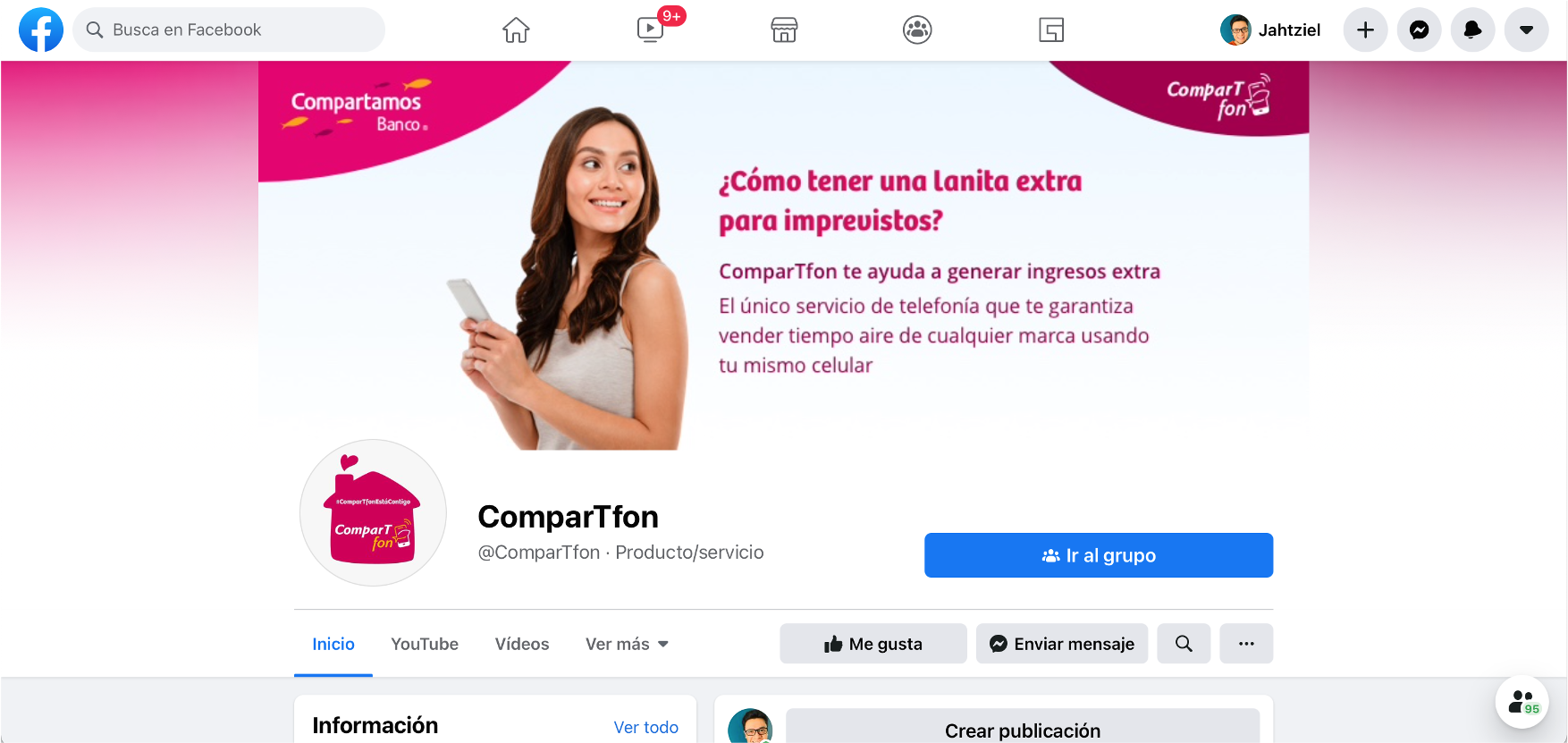Open the Watch videos icon
This screenshot has width=1568, height=743.
tap(650, 30)
